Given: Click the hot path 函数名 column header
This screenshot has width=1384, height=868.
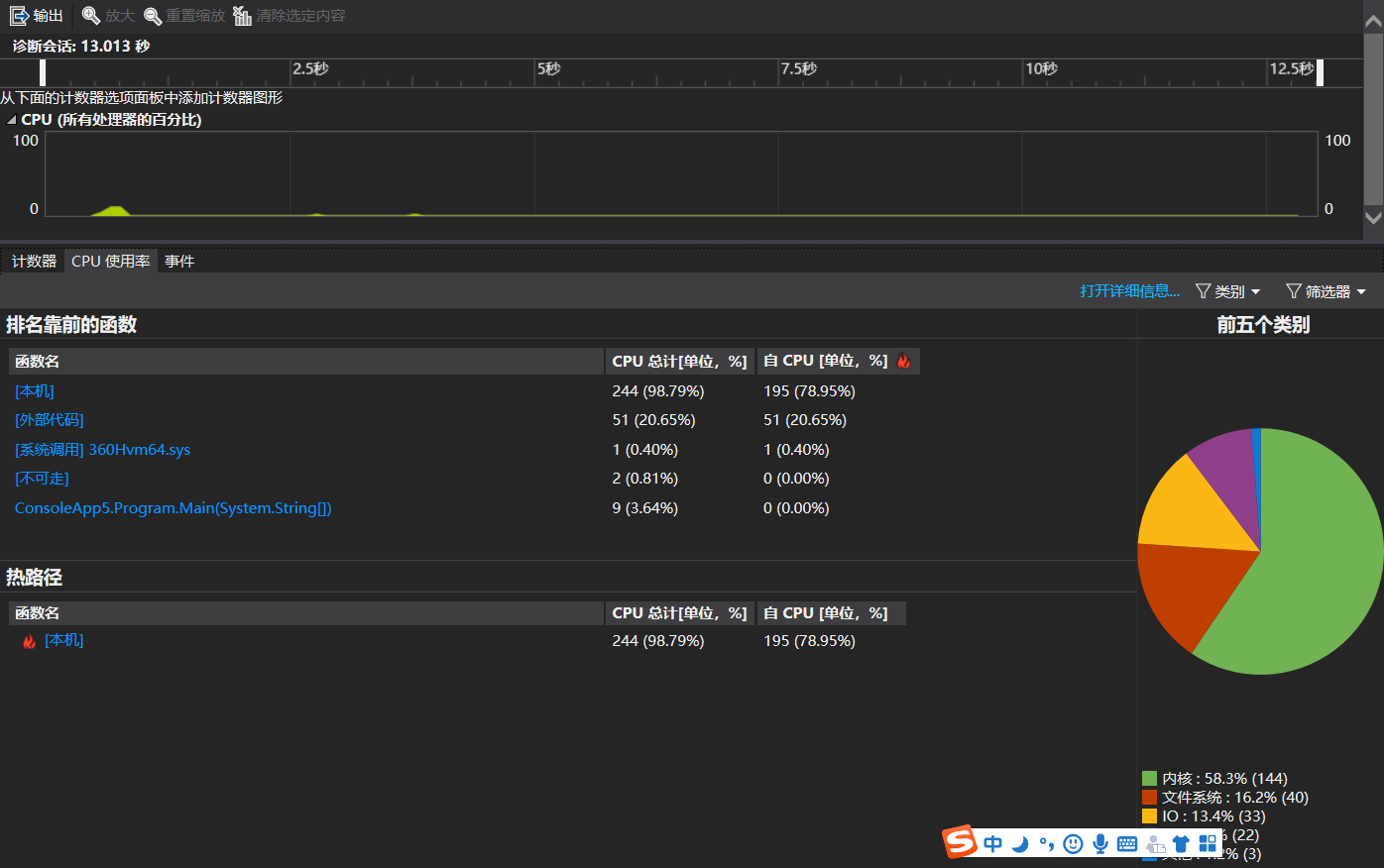Looking at the screenshot, I should [306, 613].
